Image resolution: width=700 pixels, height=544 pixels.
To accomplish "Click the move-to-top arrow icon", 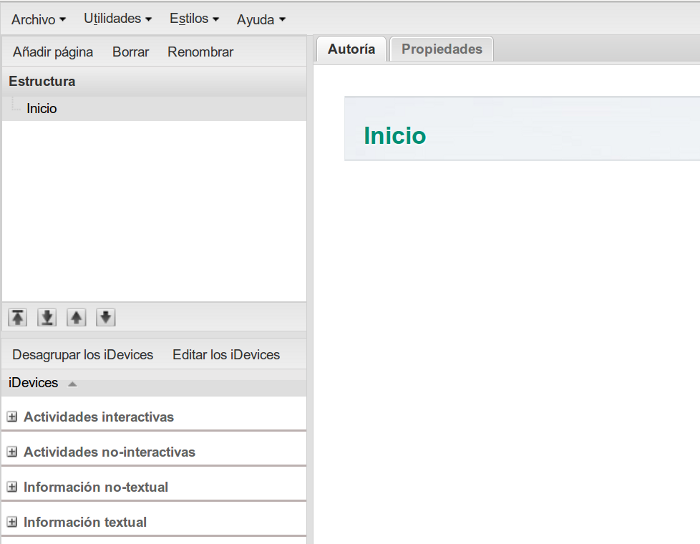I will point(18,318).
